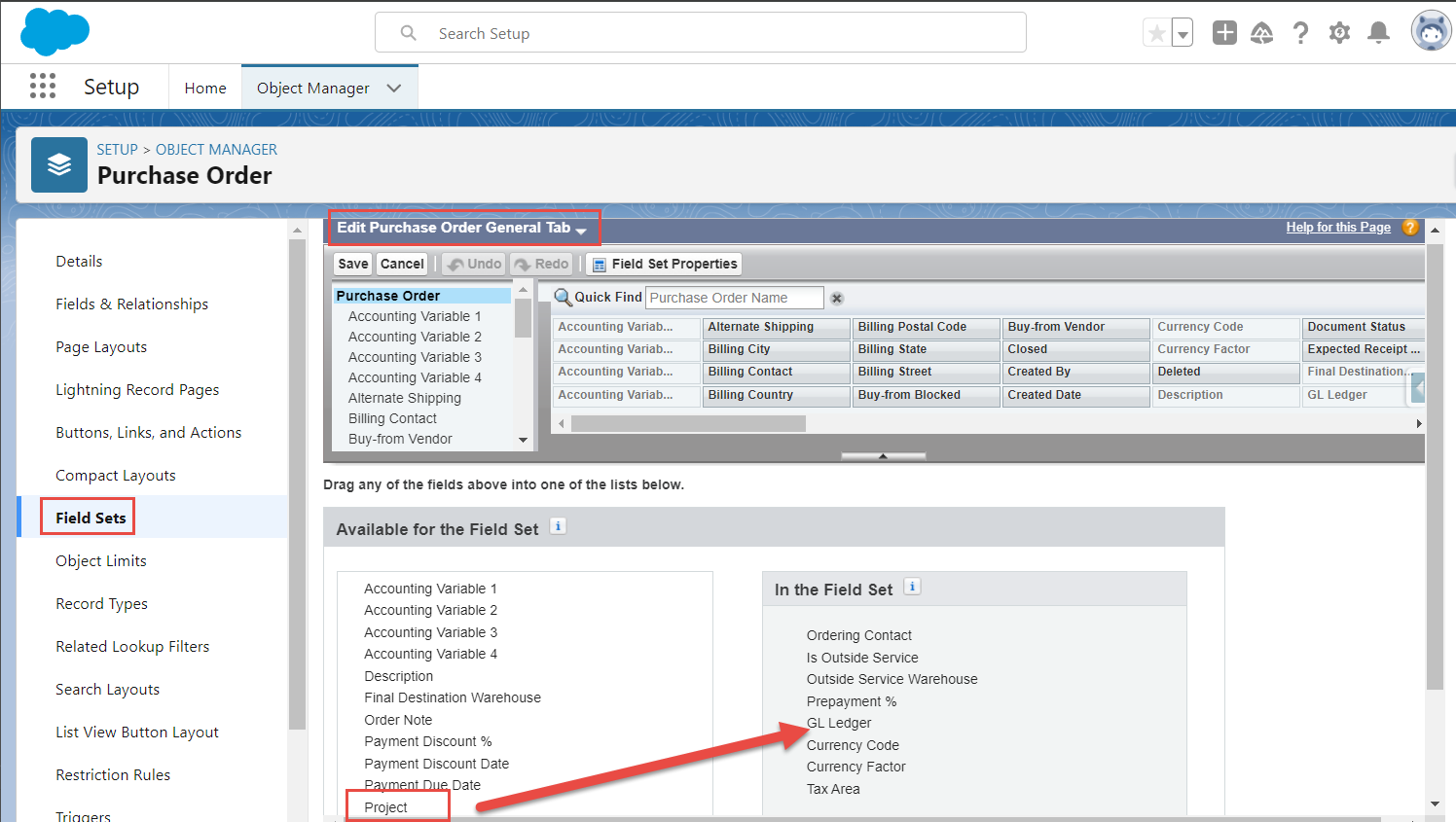
Task: Select Currency Code in the field set
Action: (x=853, y=745)
